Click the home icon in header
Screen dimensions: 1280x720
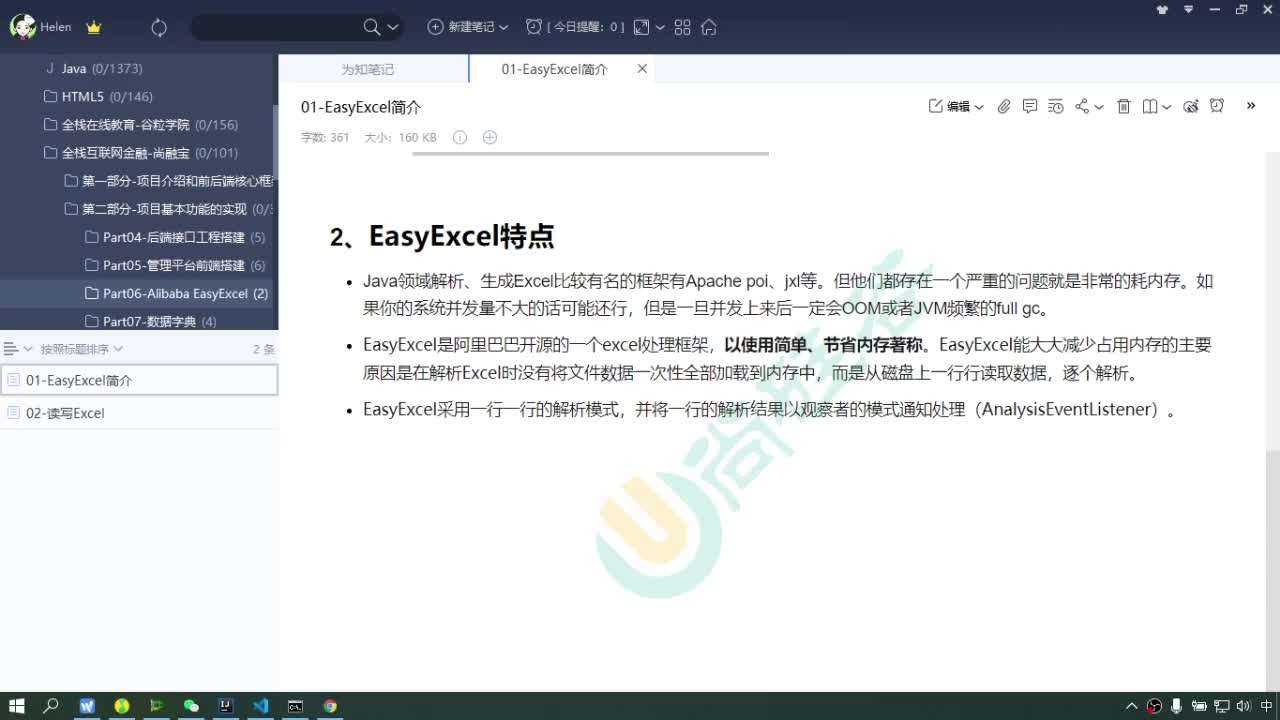[709, 28]
